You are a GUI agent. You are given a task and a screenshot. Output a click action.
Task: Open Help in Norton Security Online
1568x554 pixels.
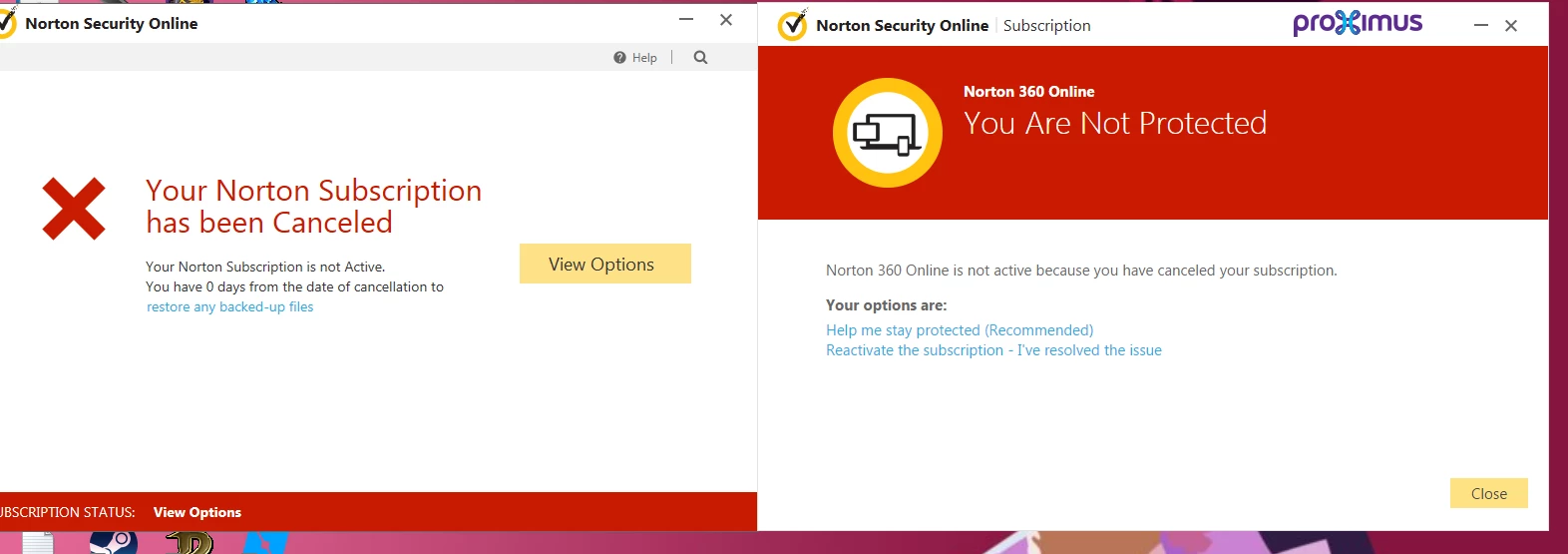click(x=635, y=58)
